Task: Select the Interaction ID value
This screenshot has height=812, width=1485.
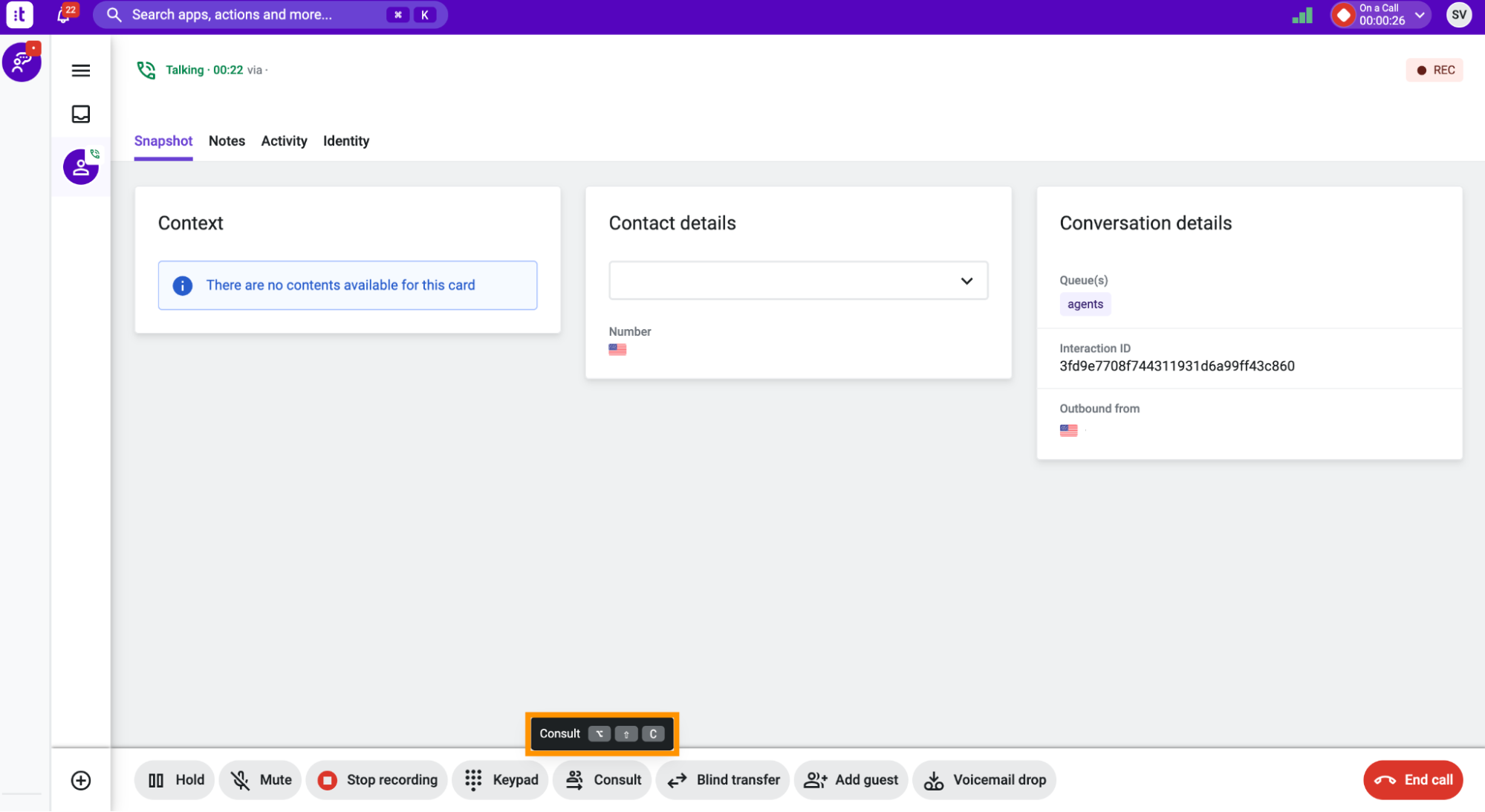Action: [x=1177, y=366]
